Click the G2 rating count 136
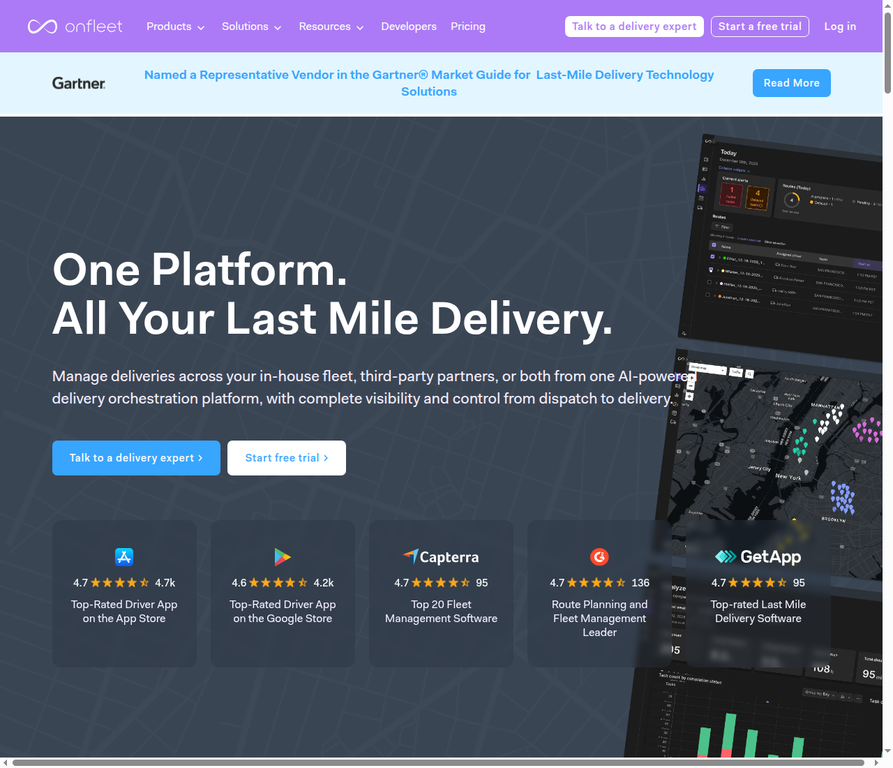This screenshot has width=893, height=768. [x=640, y=583]
